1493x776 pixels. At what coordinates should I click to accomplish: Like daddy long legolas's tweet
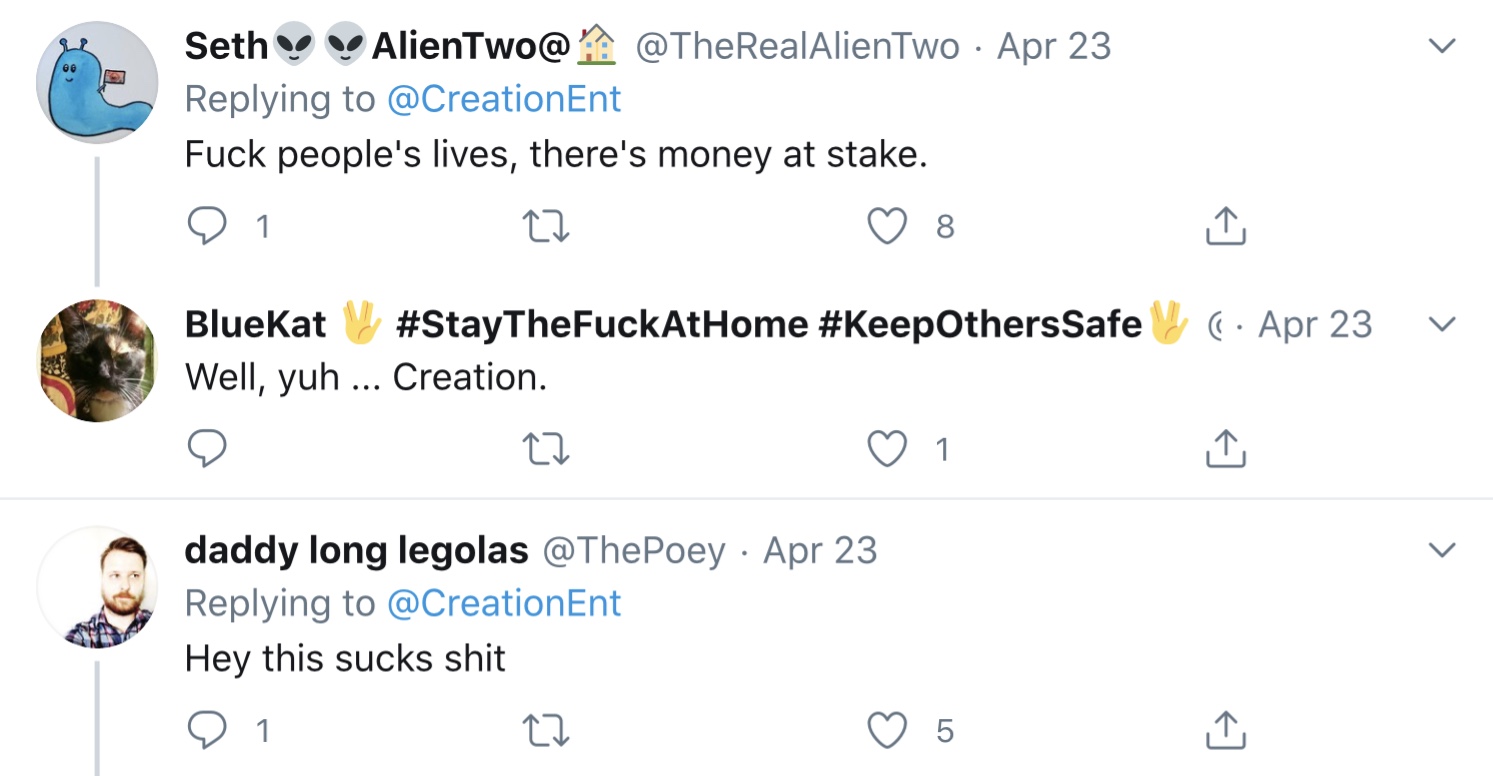tap(886, 732)
